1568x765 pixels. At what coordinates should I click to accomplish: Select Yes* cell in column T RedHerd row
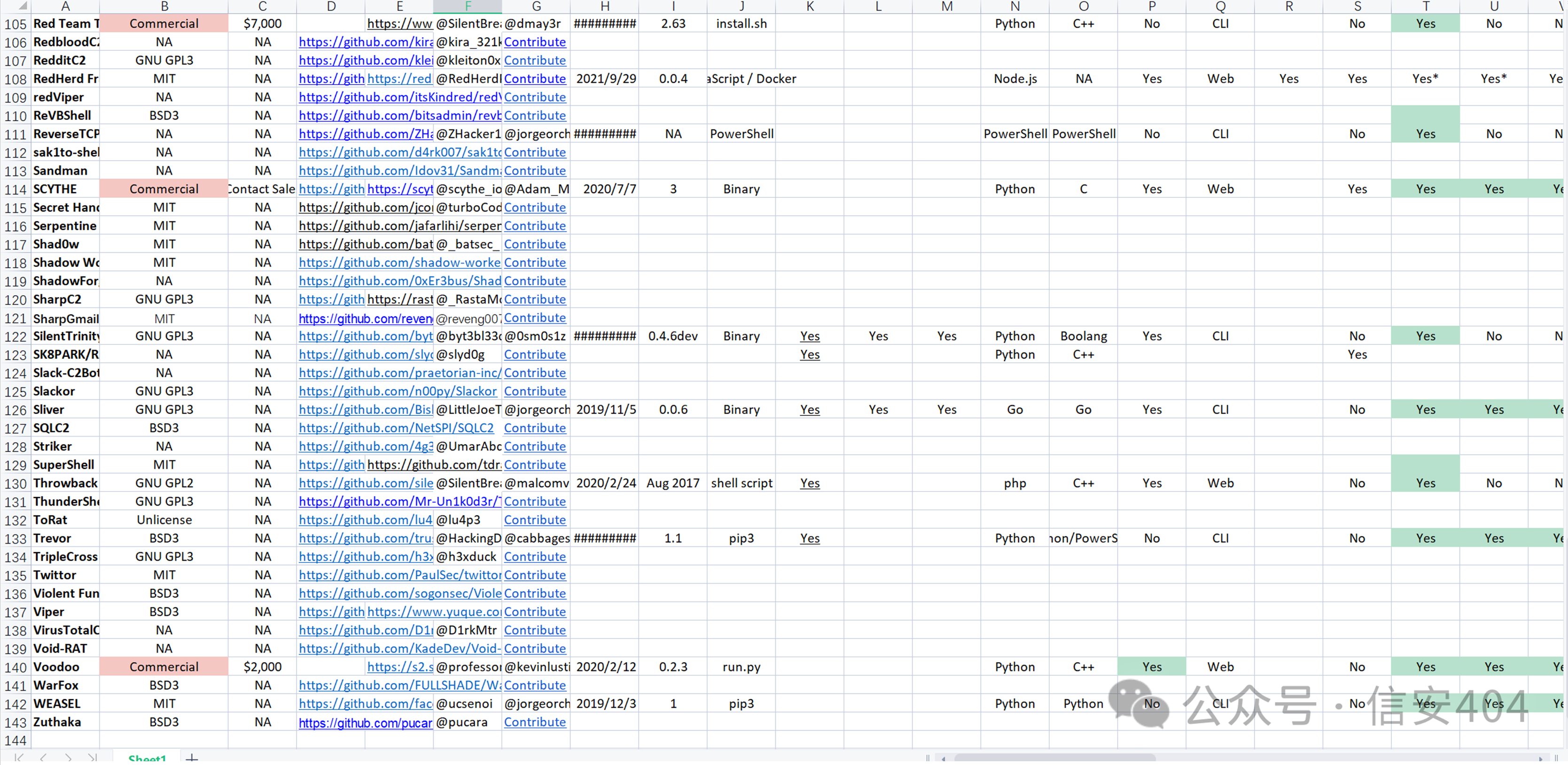[1426, 78]
